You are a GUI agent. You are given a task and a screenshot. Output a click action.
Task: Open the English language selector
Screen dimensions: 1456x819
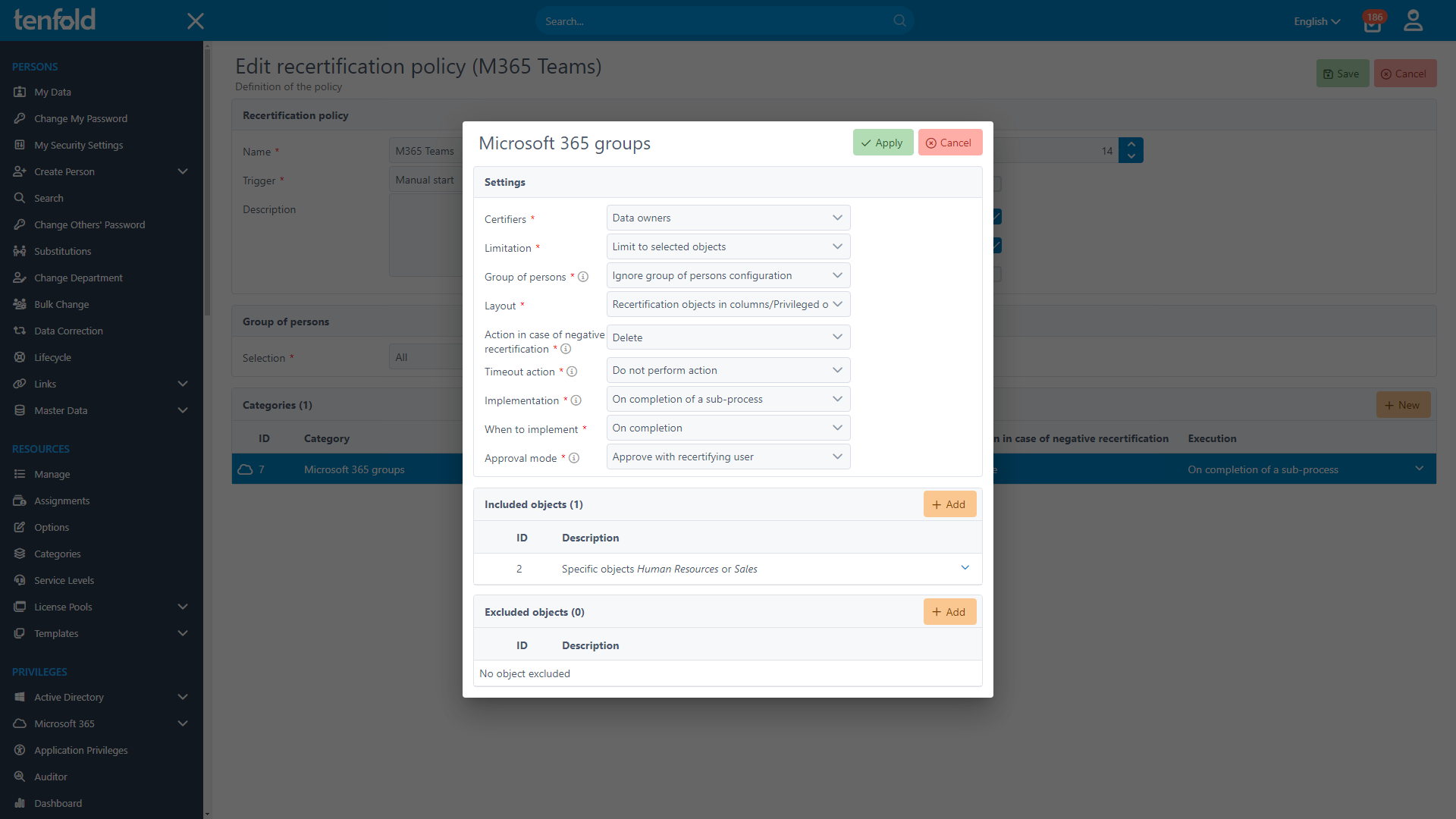(1316, 21)
